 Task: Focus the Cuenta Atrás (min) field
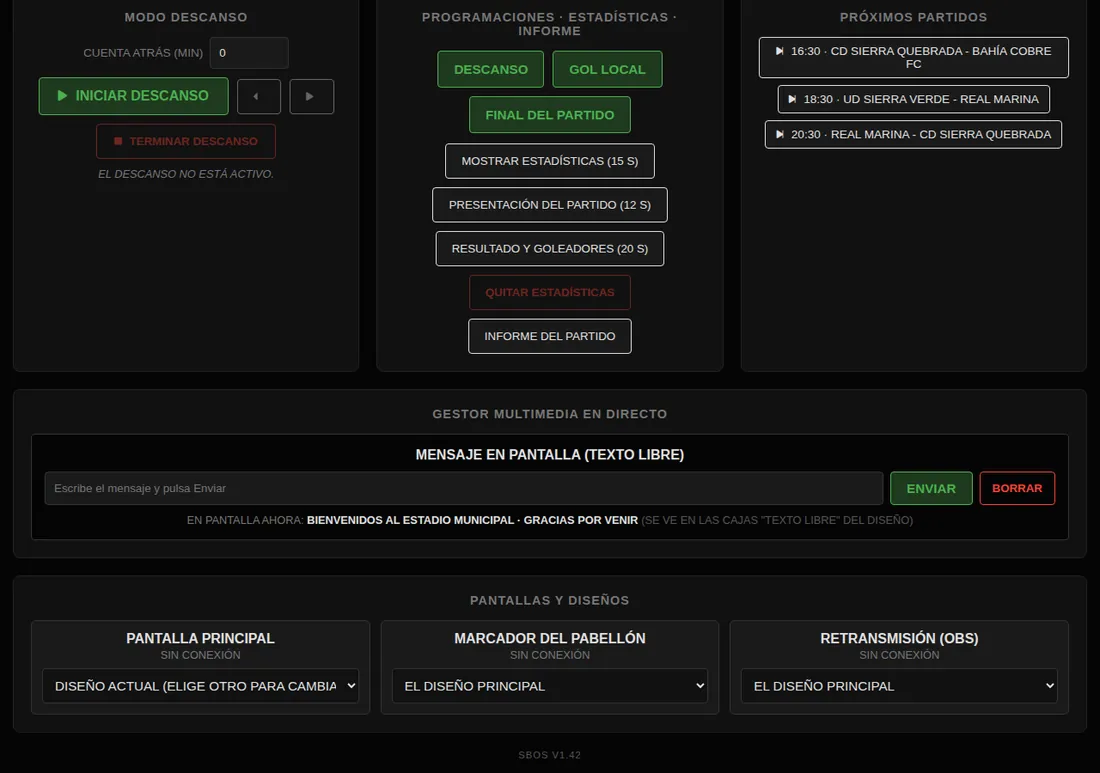pyautogui.click(x=249, y=53)
